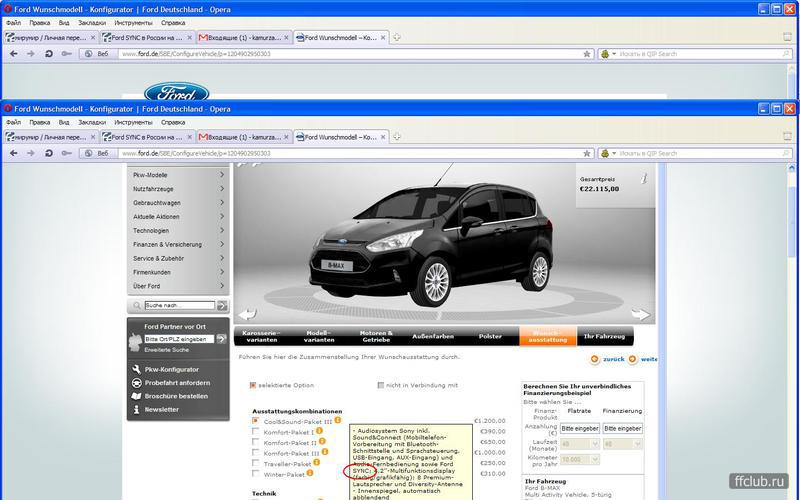Open new tab plus button in front window
800x500 pixels.
[x=396, y=137]
